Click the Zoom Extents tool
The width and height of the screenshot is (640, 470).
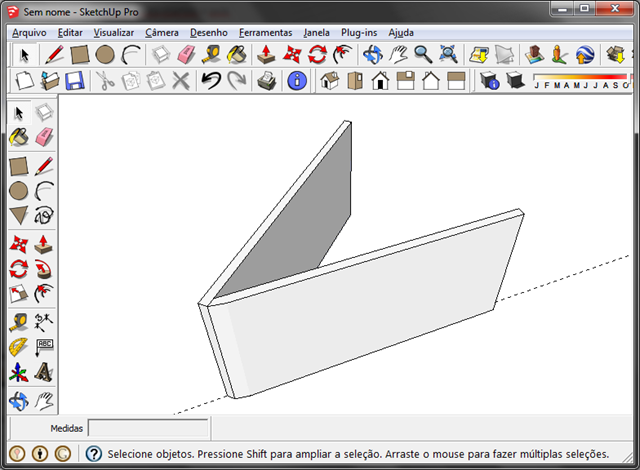[x=448, y=55]
